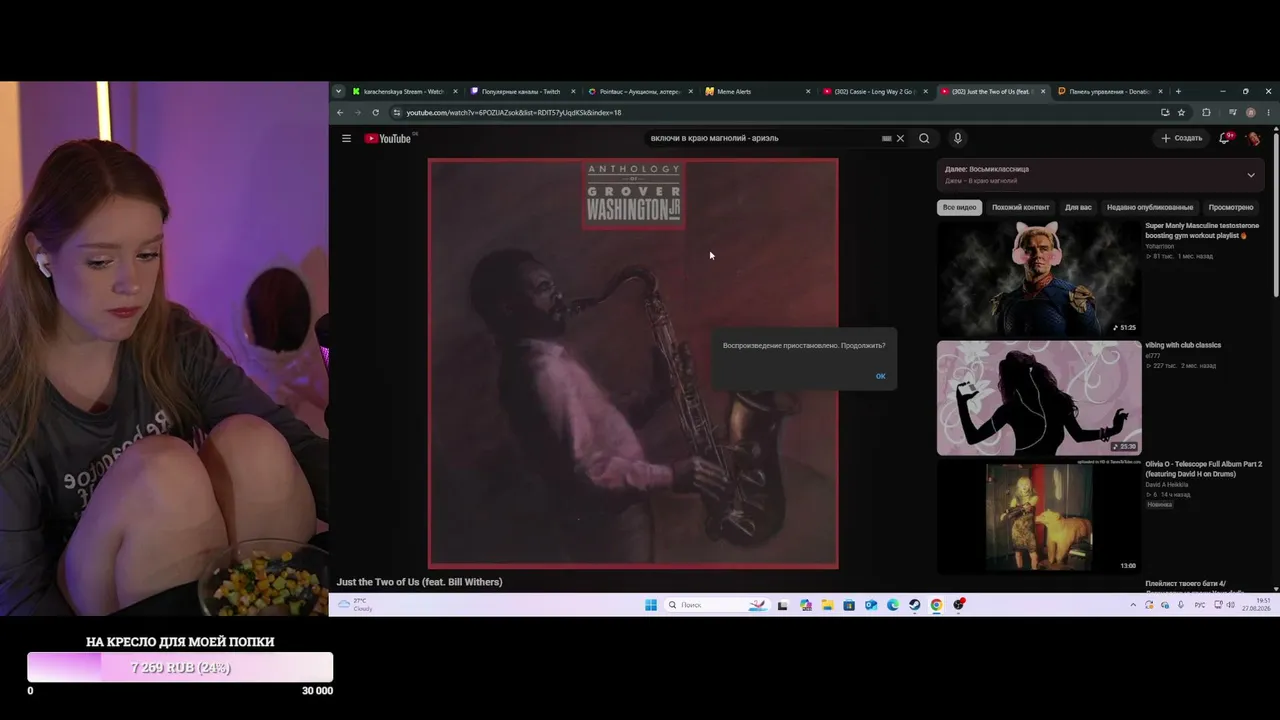Go back in the browser
1280x720 pixels.
pos(340,112)
